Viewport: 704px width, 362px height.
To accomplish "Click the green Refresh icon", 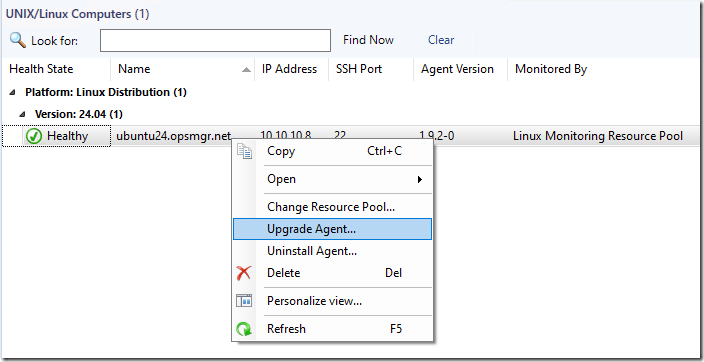I will (x=244, y=329).
